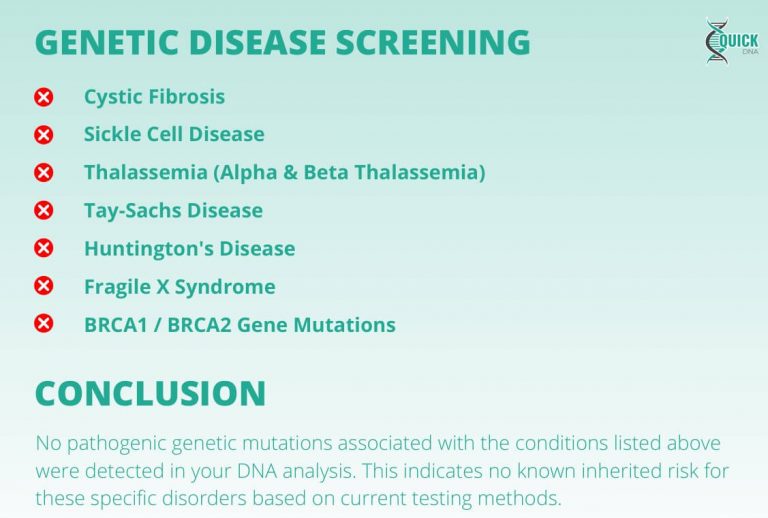Click the DNA helix logo icon
The image size is (768, 518).
[x=716, y=42]
